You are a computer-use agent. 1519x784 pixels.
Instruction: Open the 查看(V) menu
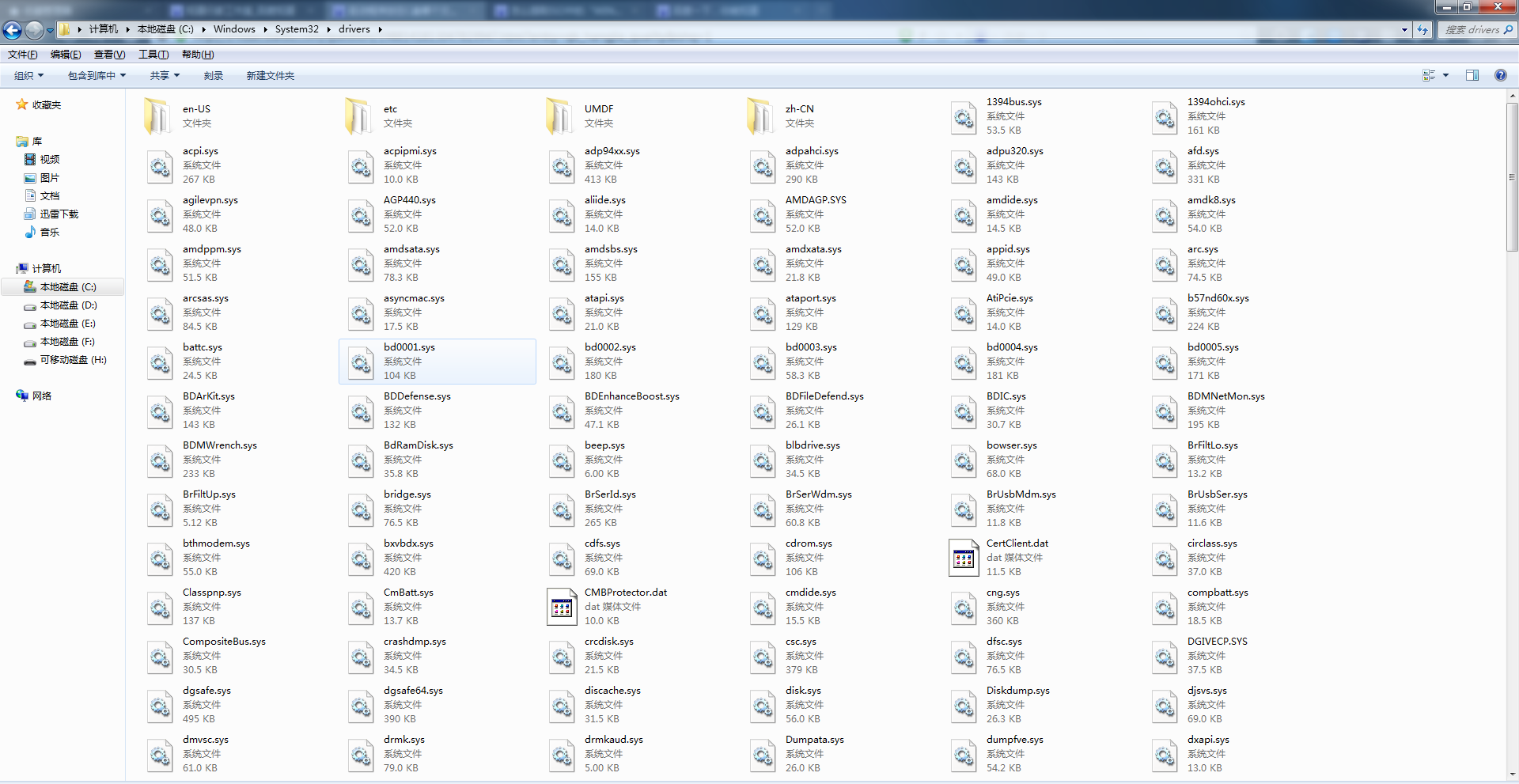click(x=109, y=55)
